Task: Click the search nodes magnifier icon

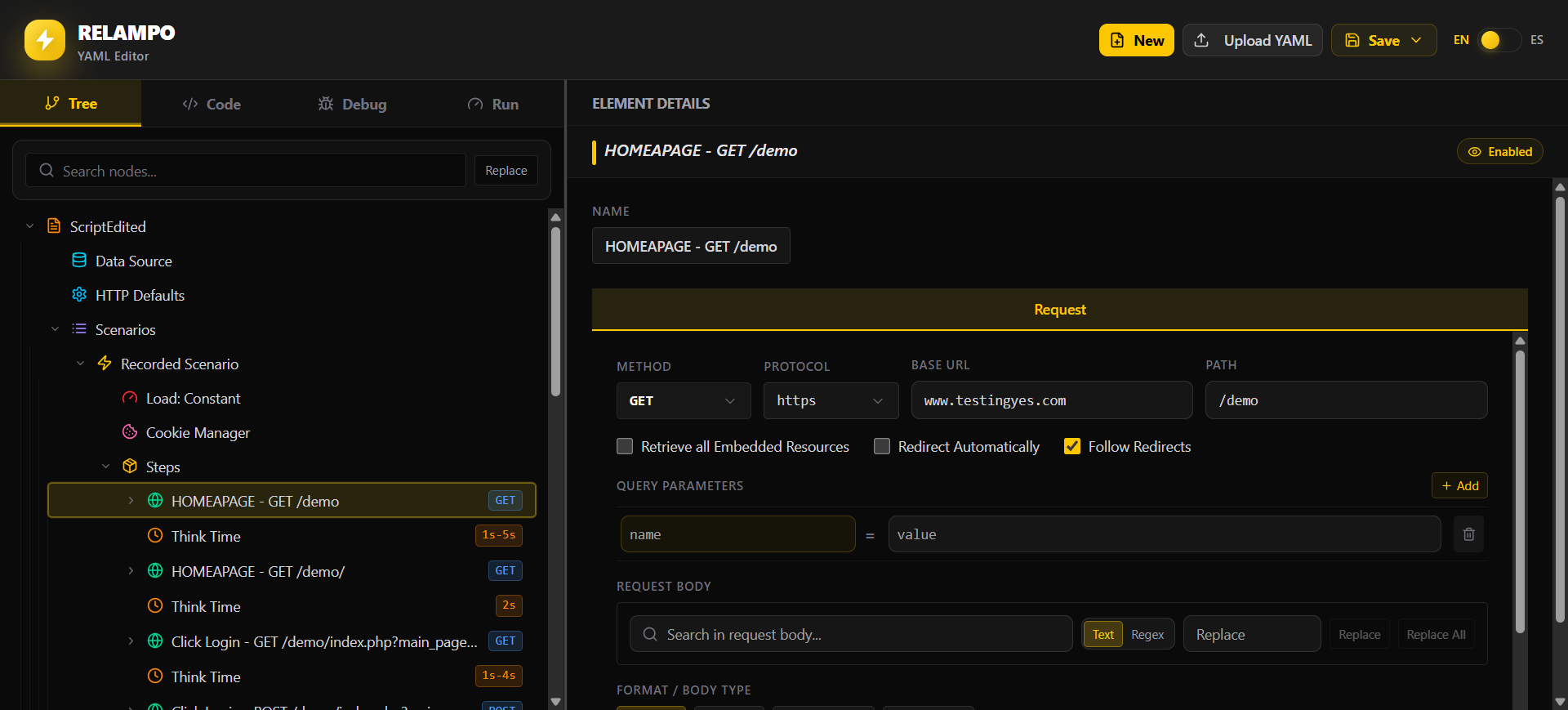Action: 47,171
